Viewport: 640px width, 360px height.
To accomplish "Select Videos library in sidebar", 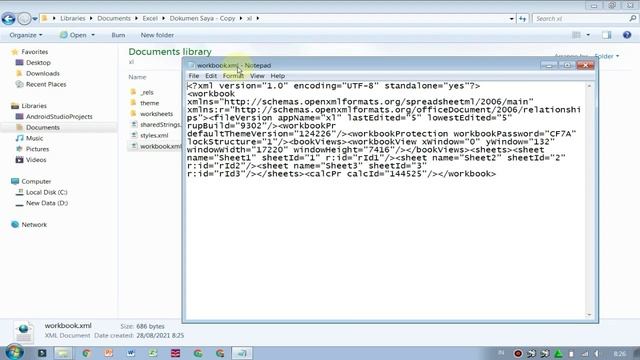I will (31, 160).
